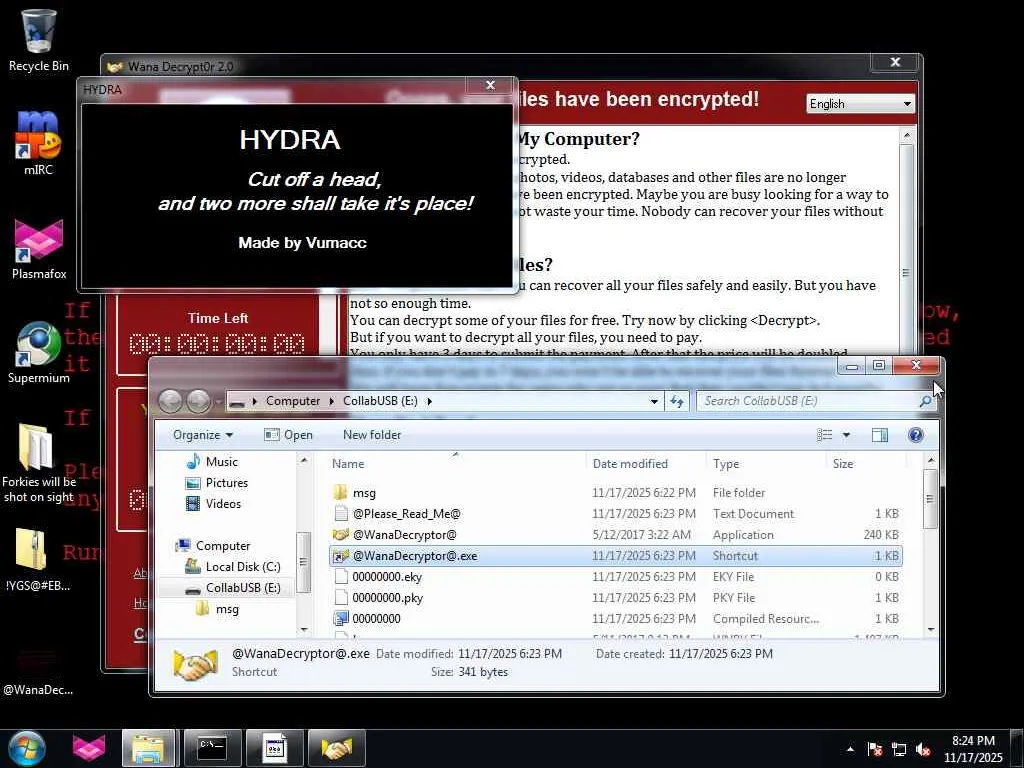The height and width of the screenshot is (768, 1024).
Task: Sort files by Type column
Action: [765, 464]
